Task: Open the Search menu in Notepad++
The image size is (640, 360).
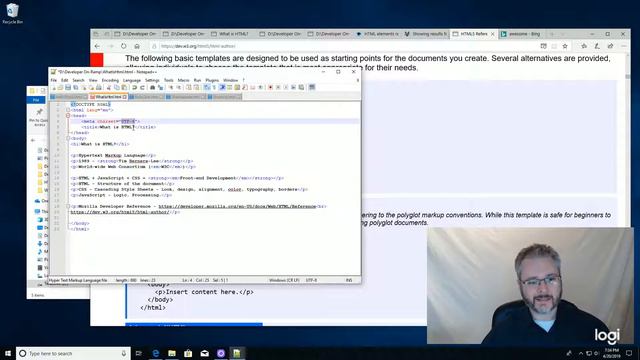Action: pos(78,80)
